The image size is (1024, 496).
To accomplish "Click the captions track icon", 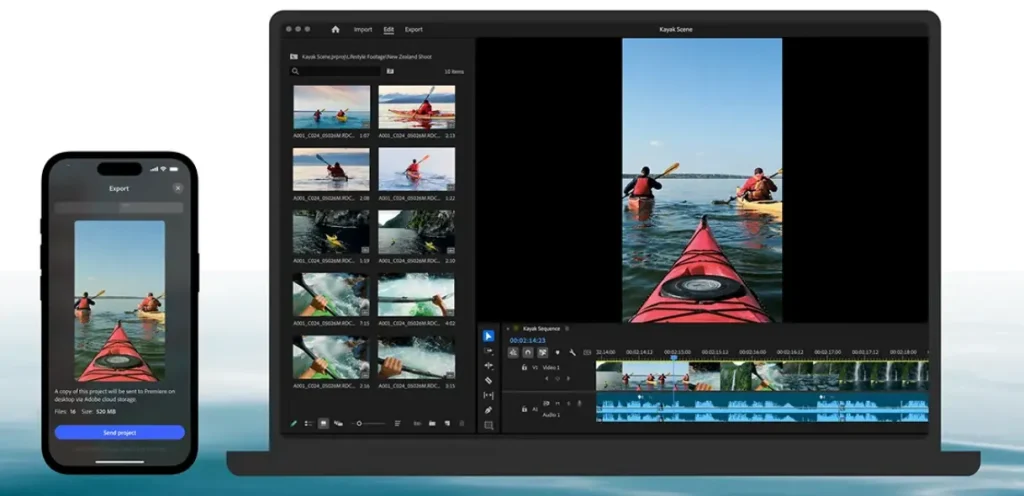I will tap(587, 352).
